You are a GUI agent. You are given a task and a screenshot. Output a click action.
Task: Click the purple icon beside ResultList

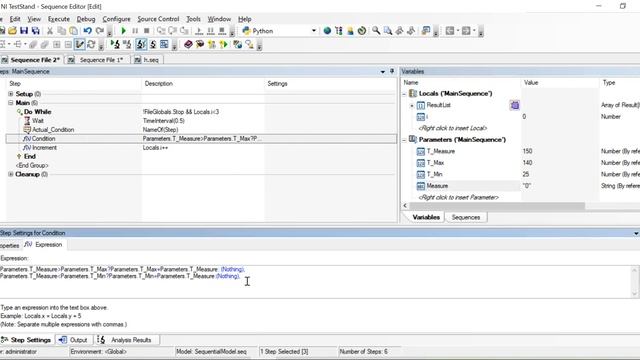[515, 105]
